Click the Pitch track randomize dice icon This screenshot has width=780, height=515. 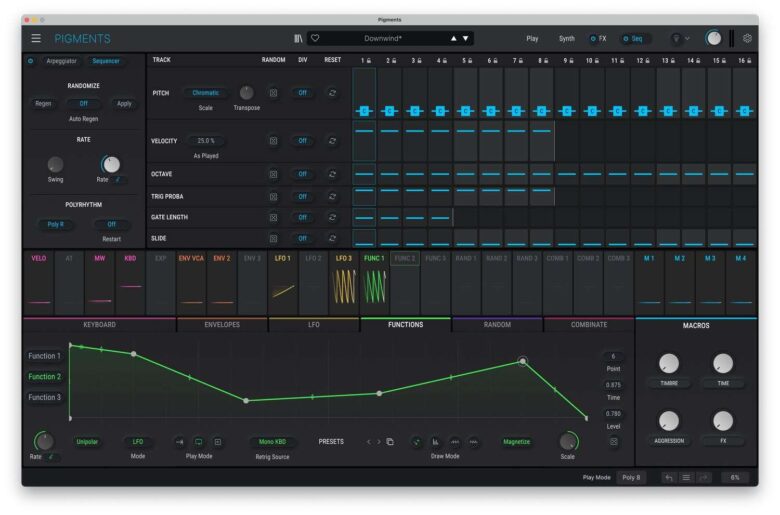pyautogui.click(x=273, y=92)
